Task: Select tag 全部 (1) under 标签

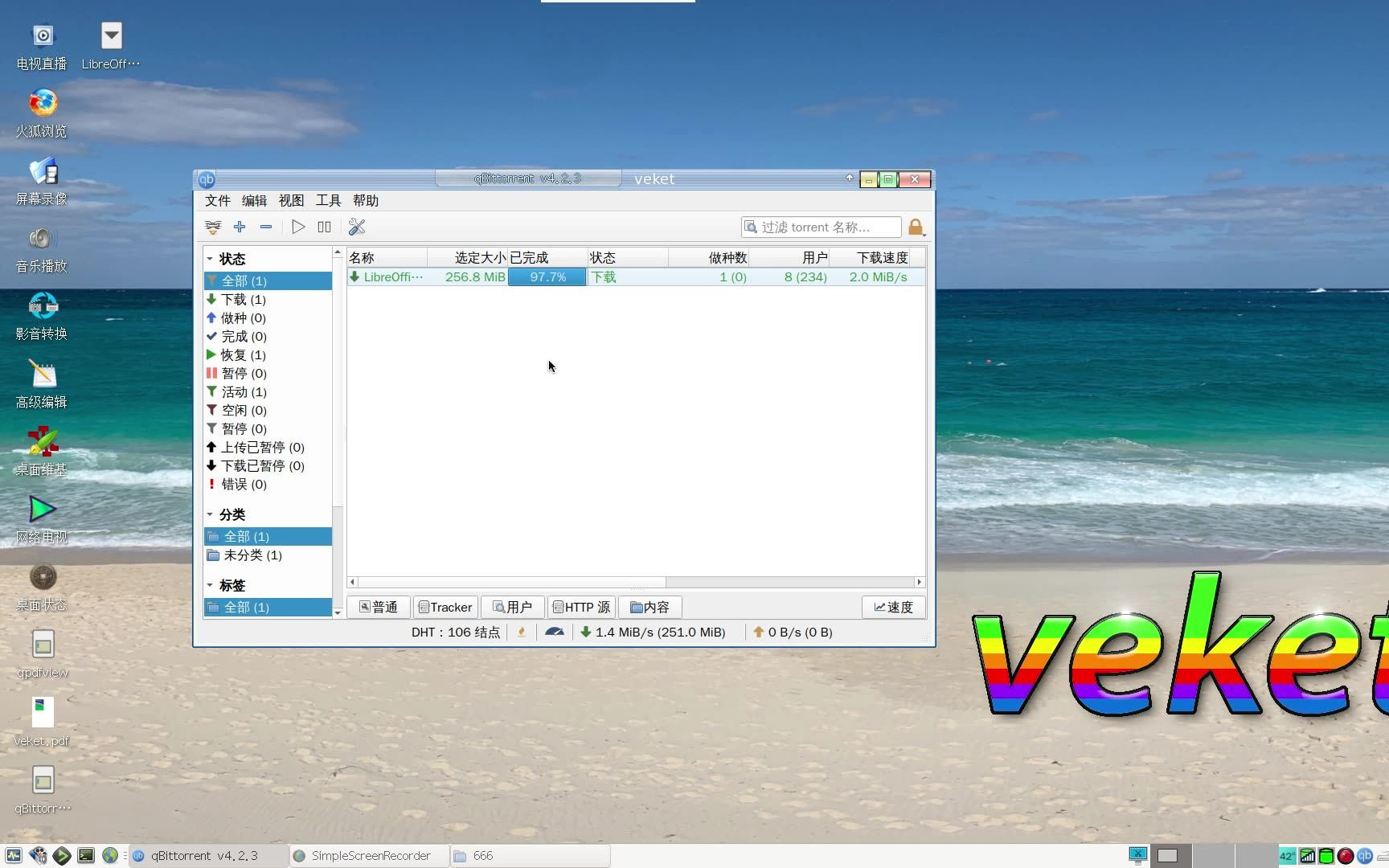Action: pyautogui.click(x=268, y=607)
